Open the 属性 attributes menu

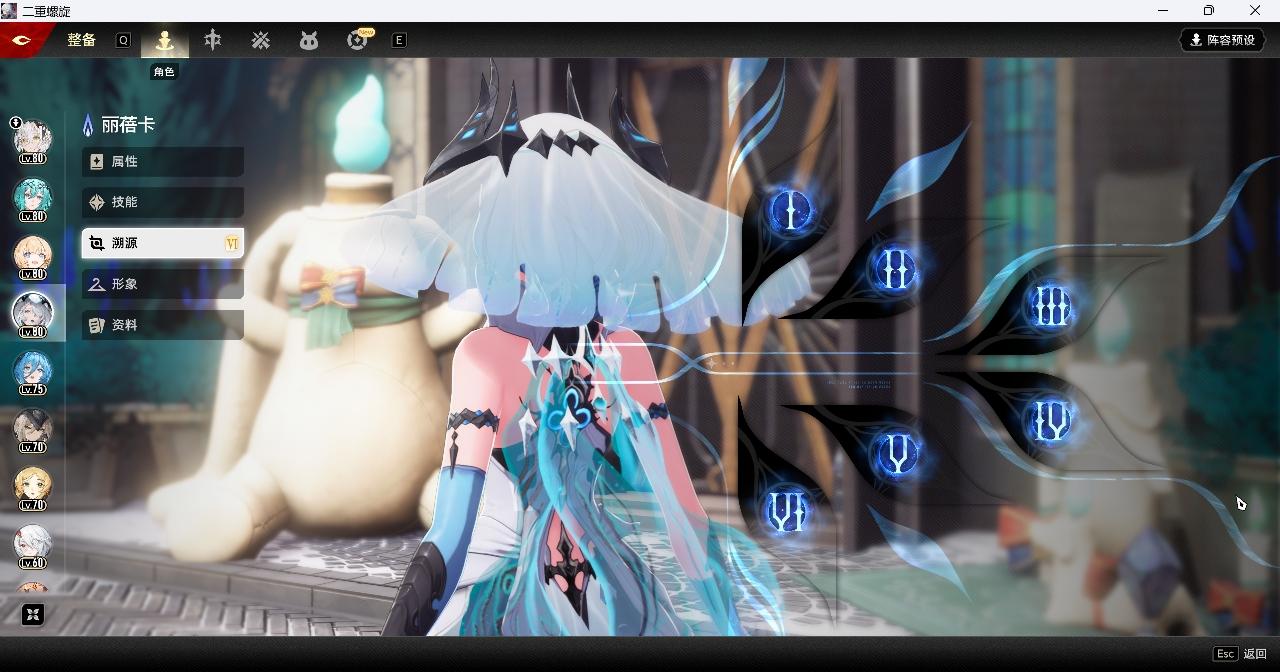coord(163,162)
